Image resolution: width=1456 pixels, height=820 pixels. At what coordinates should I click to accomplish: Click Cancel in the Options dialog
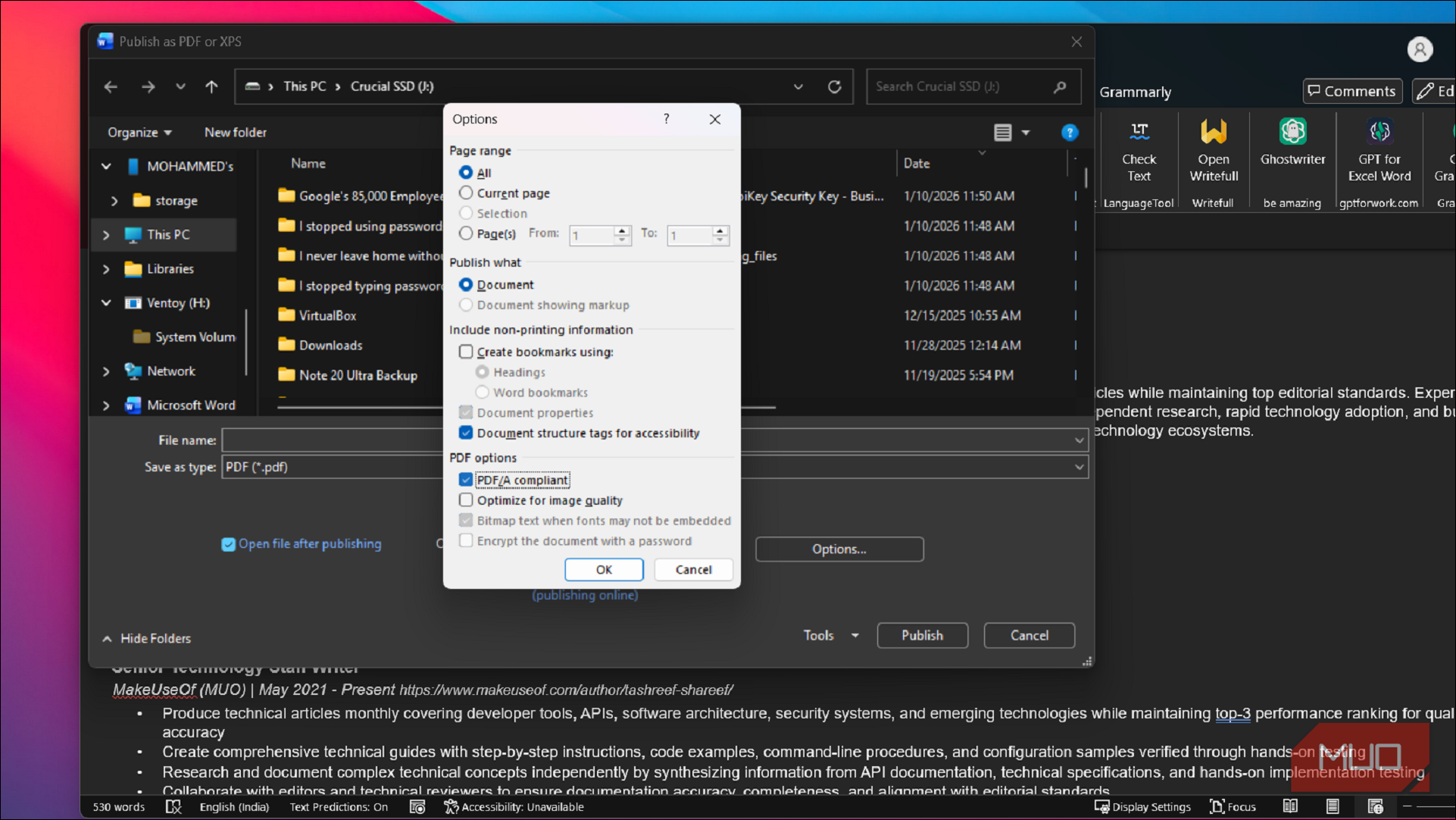pos(693,570)
